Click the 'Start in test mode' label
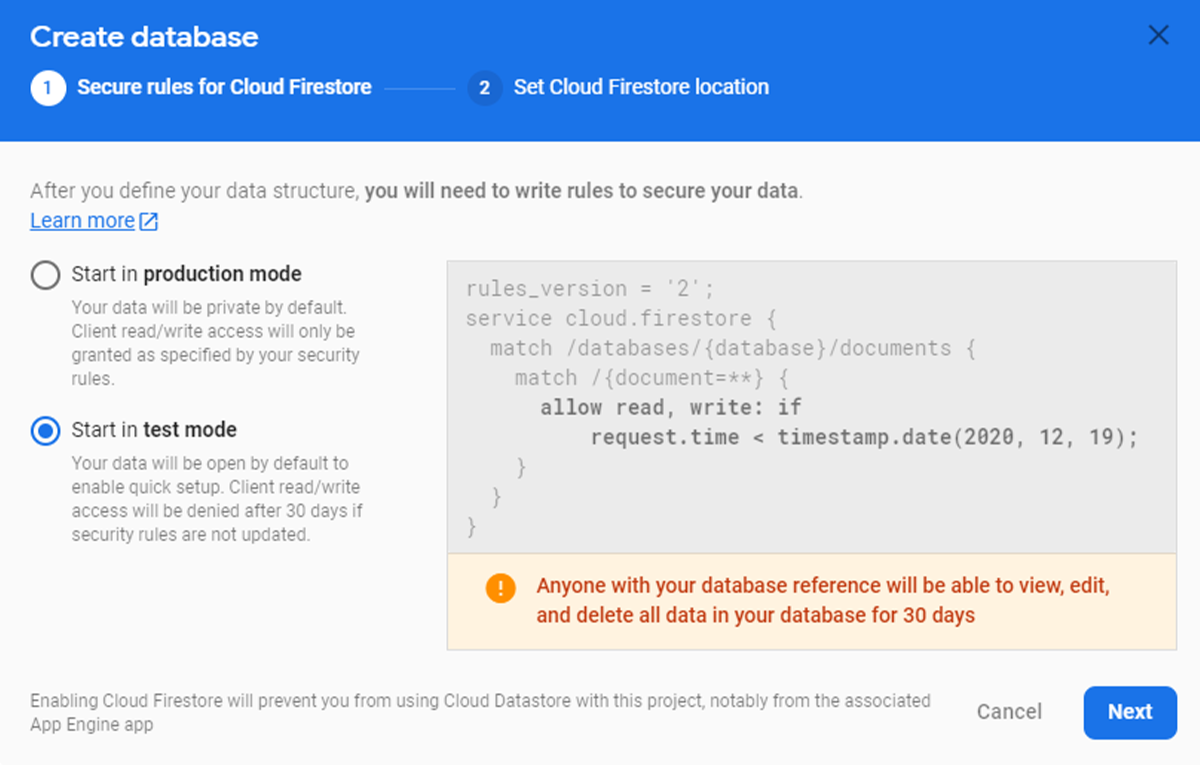The width and height of the screenshot is (1200, 765). [x=154, y=430]
